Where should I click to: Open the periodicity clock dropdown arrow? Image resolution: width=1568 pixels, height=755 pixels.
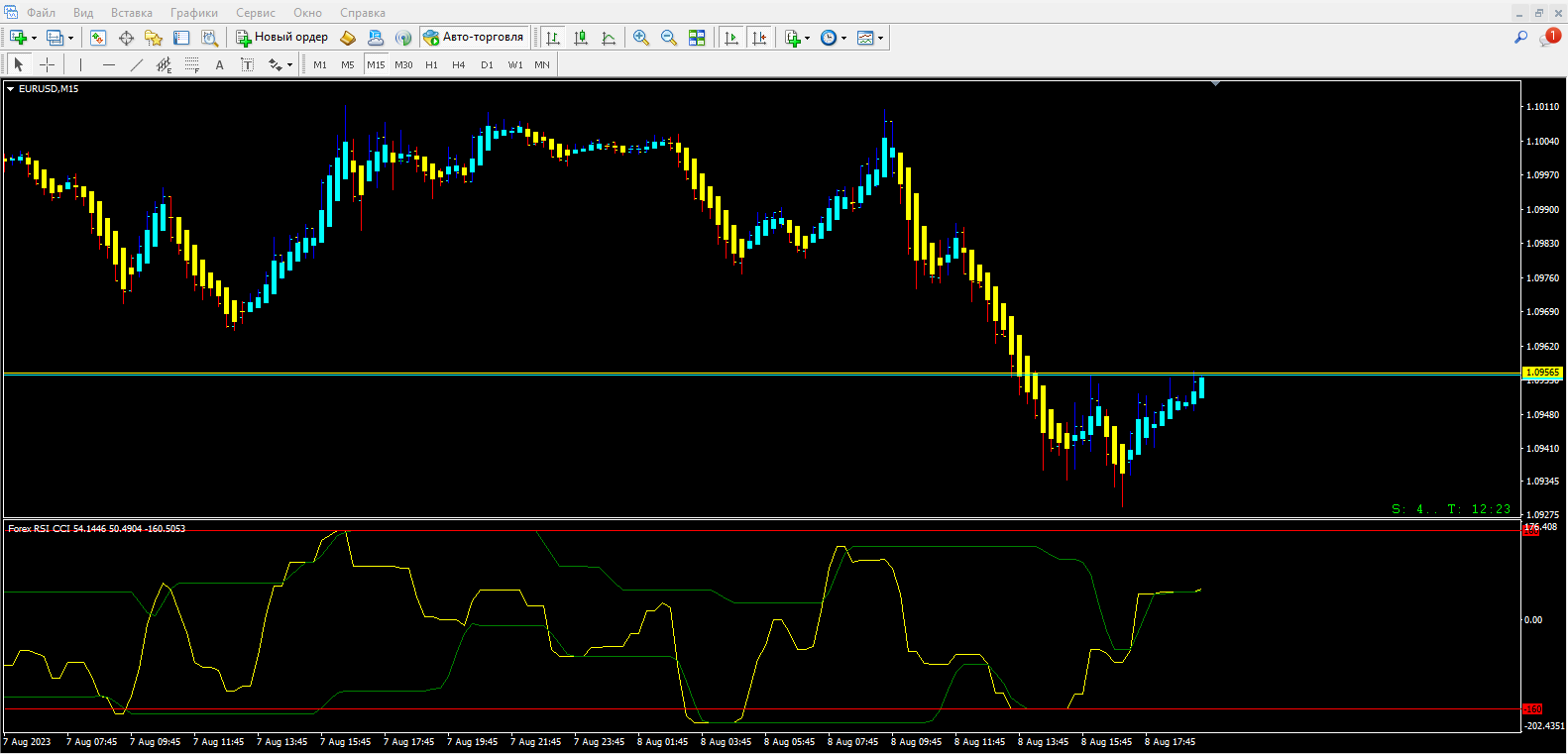844,39
